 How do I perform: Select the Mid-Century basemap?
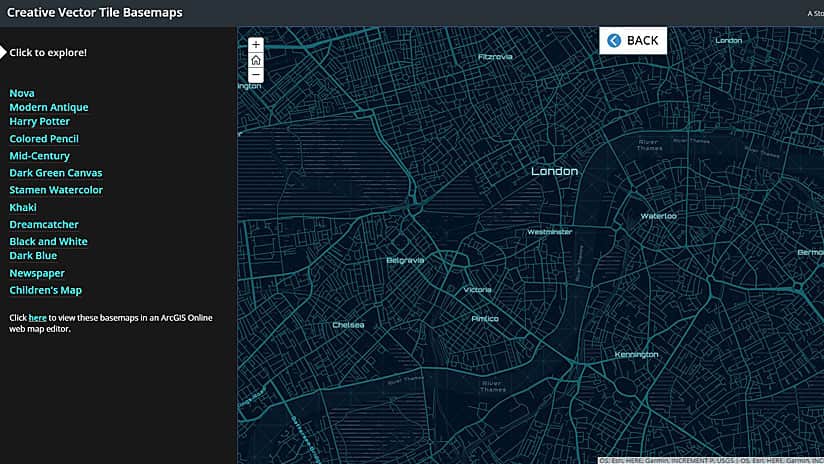[x=40, y=156]
